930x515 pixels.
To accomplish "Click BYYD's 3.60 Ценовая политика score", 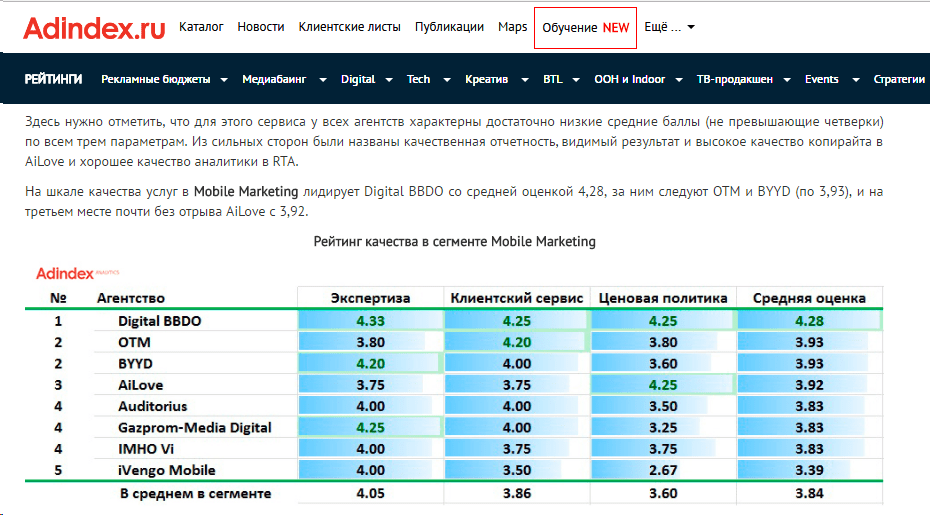I will click(663, 364).
